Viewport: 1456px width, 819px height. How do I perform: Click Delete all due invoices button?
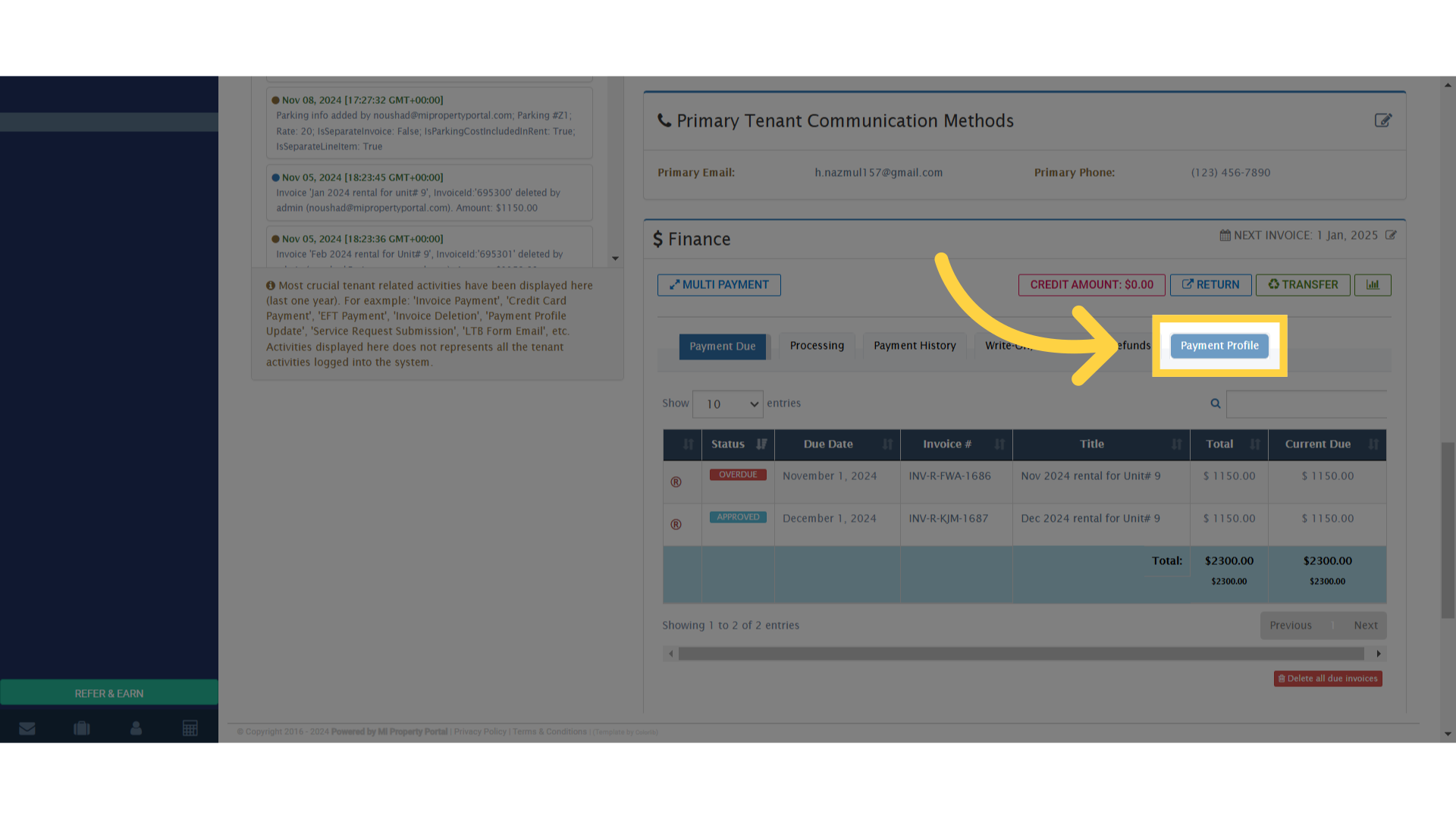[1328, 679]
